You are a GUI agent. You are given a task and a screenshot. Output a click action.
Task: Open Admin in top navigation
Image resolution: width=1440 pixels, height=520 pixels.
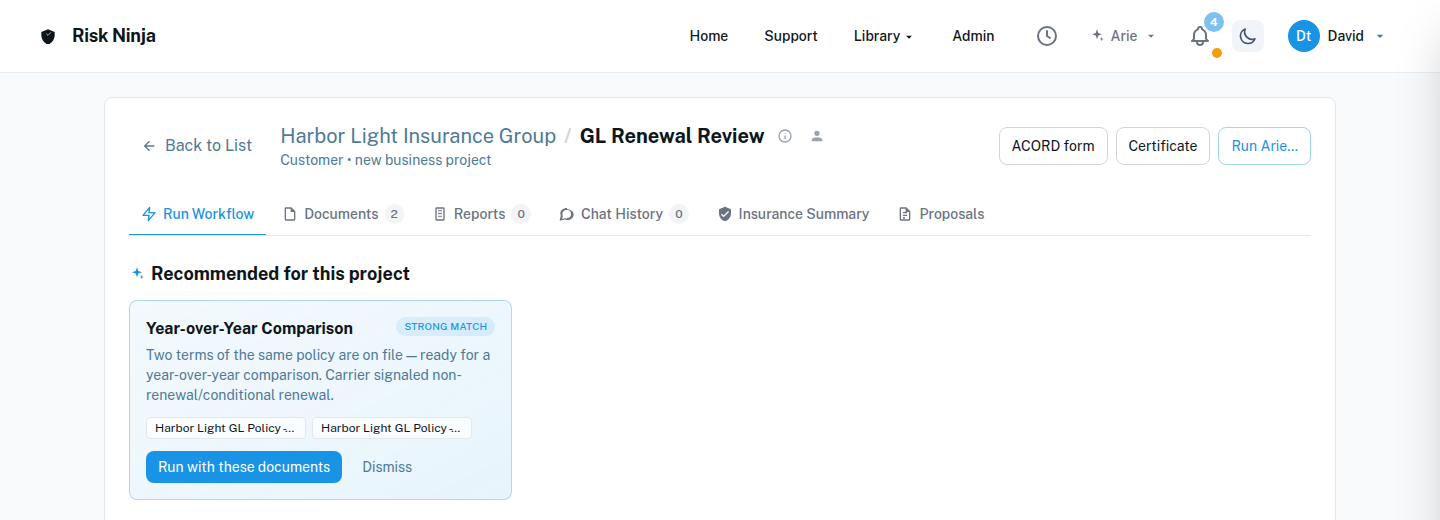[x=973, y=36]
